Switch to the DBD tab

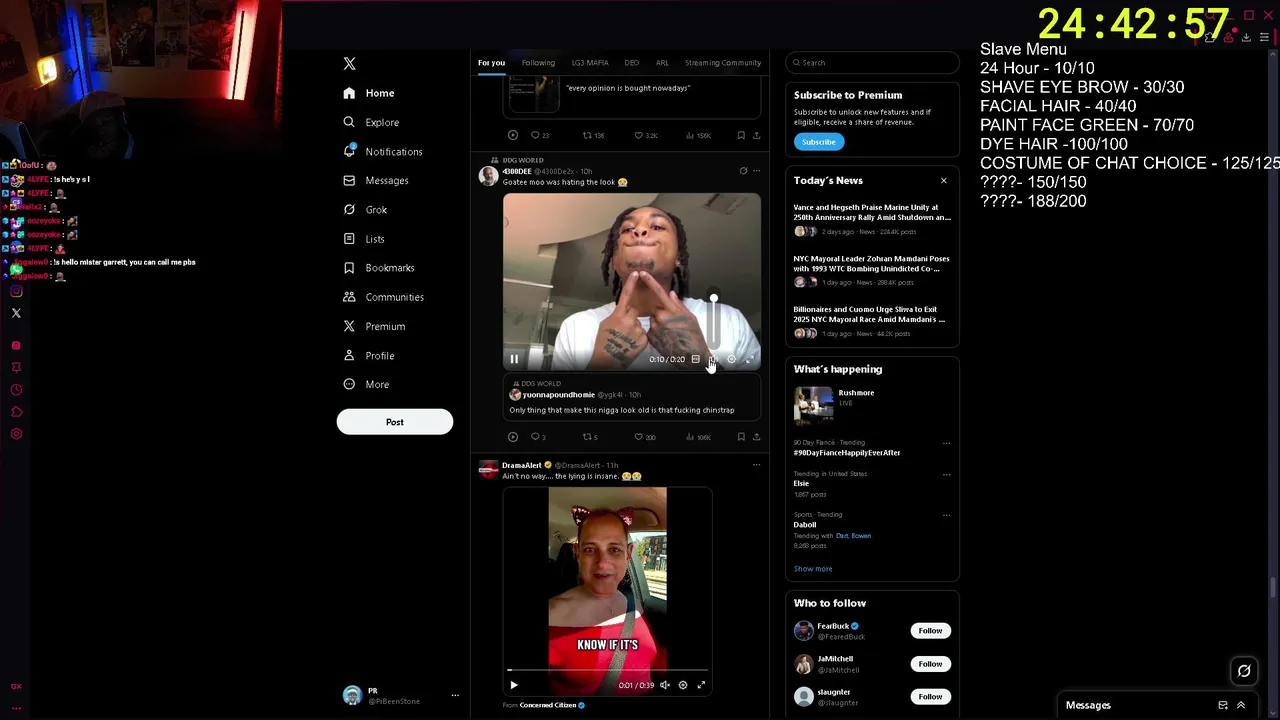pyautogui.click(x=632, y=63)
